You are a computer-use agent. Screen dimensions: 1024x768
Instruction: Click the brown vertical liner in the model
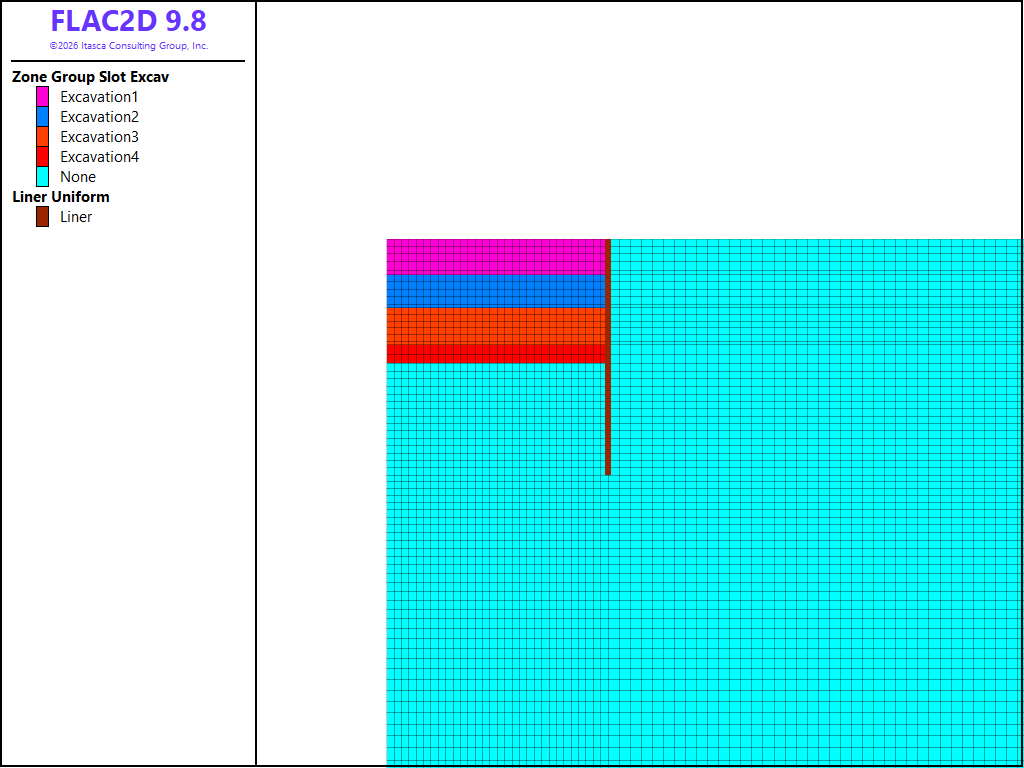tap(608, 357)
